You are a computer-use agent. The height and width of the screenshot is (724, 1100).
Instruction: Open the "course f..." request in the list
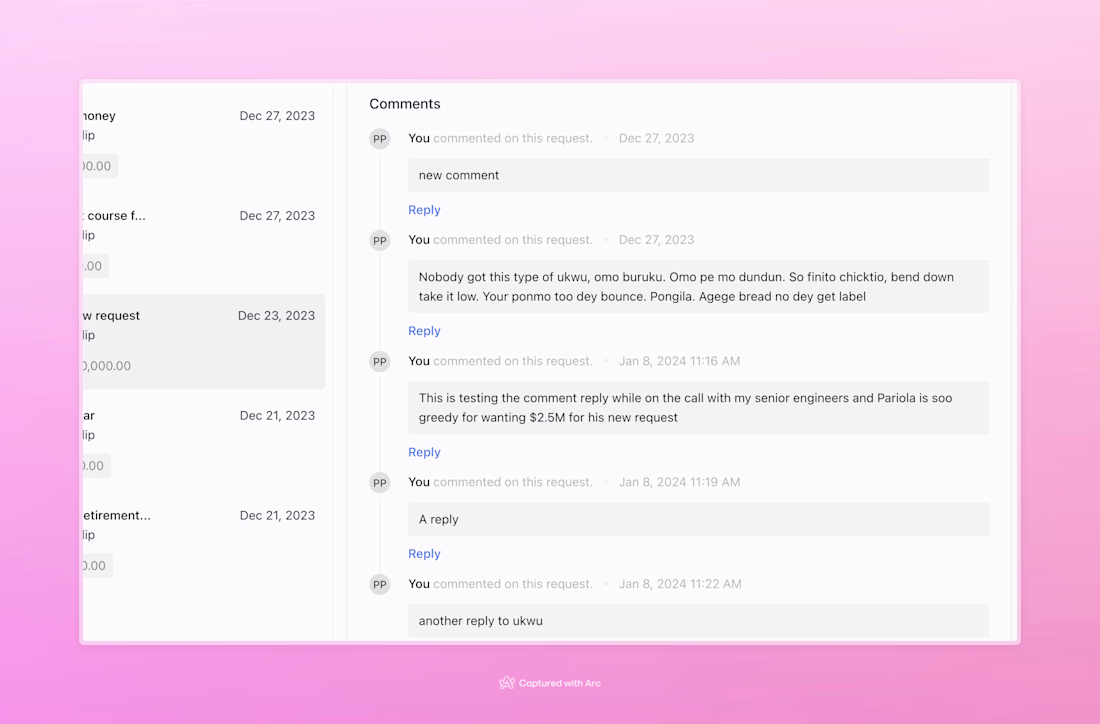pos(203,241)
